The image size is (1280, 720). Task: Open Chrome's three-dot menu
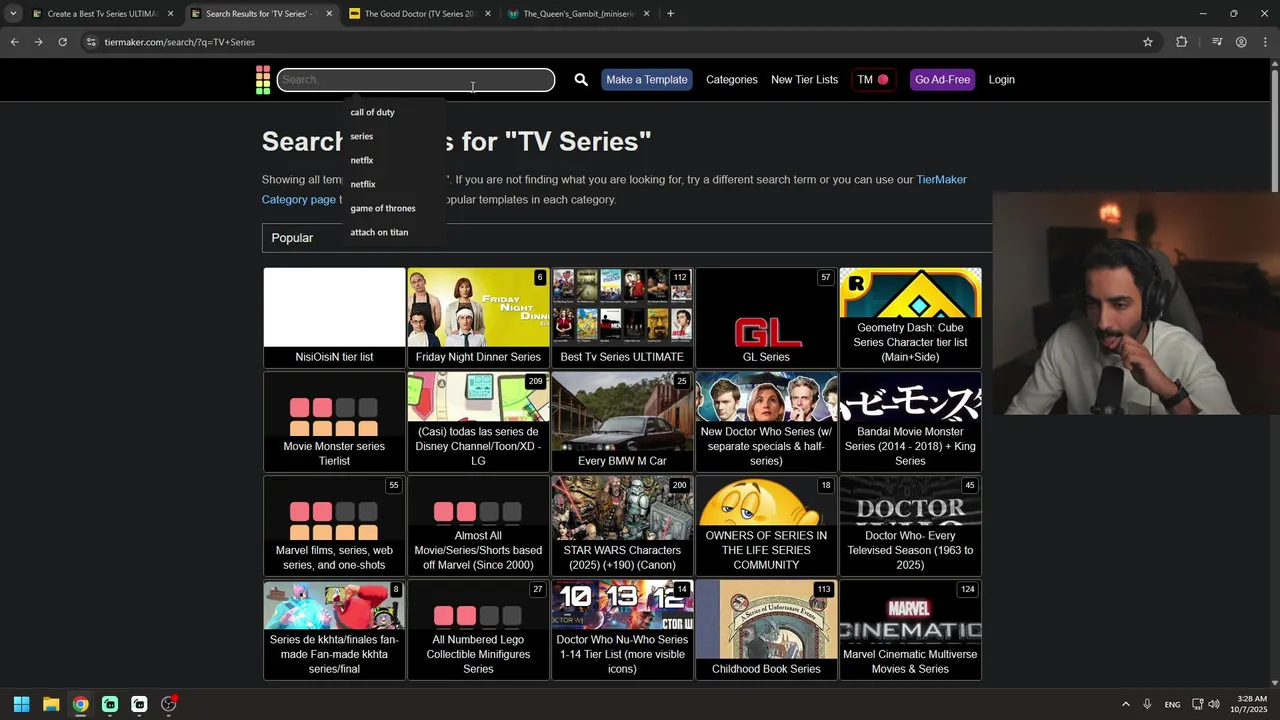1266,42
